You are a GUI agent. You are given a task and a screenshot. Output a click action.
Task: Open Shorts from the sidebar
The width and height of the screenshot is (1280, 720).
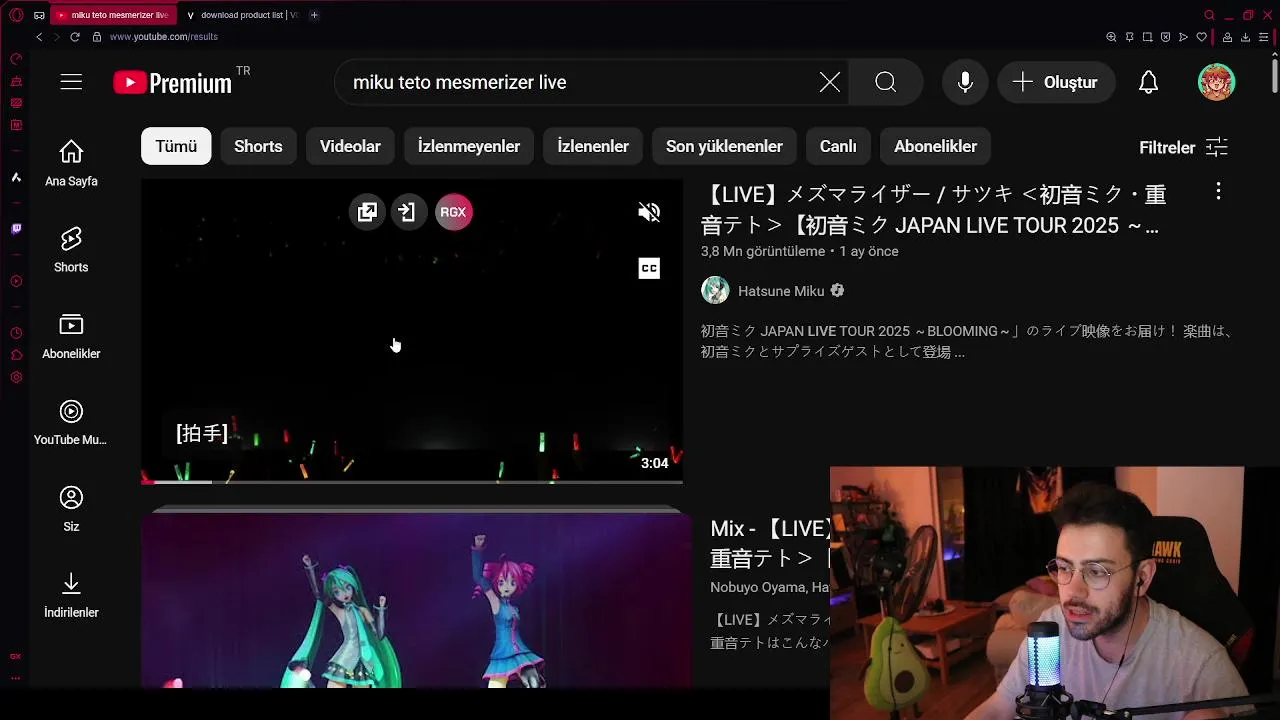(71, 249)
